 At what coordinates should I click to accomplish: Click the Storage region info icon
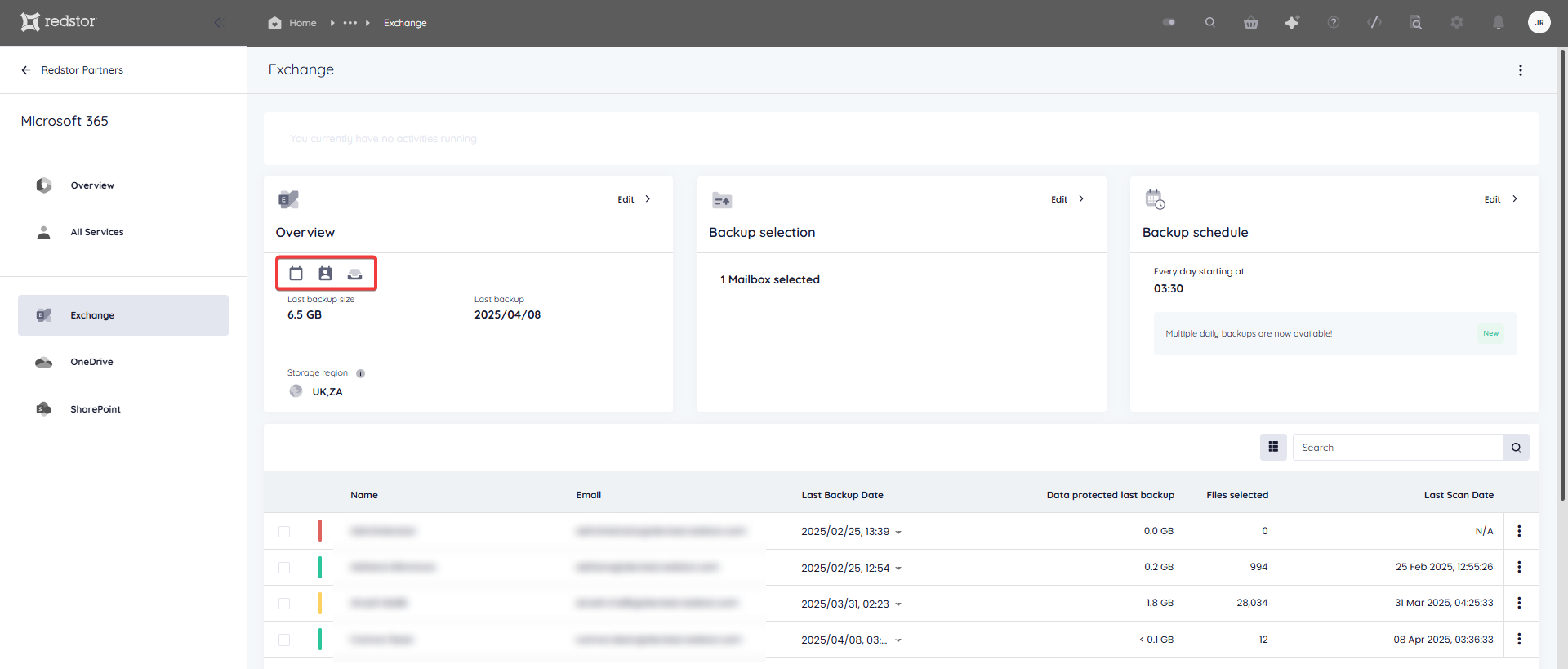pyautogui.click(x=360, y=373)
